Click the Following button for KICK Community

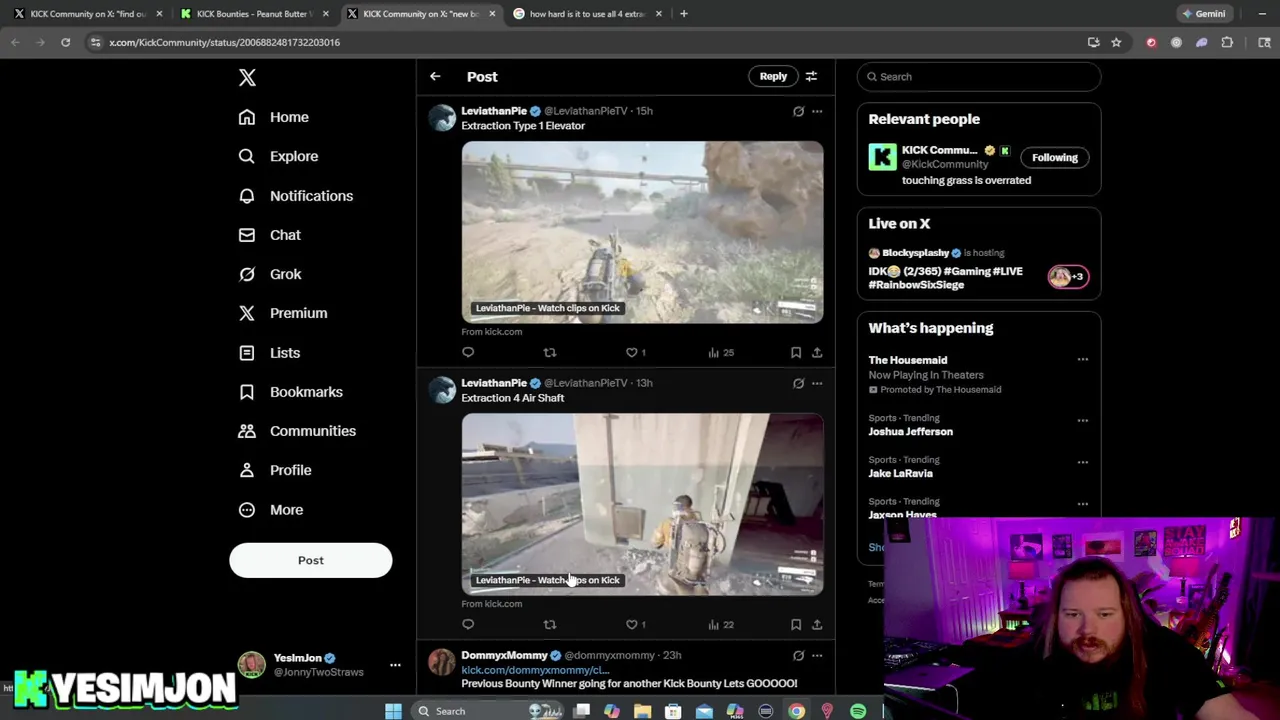[x=1055, y=157]
